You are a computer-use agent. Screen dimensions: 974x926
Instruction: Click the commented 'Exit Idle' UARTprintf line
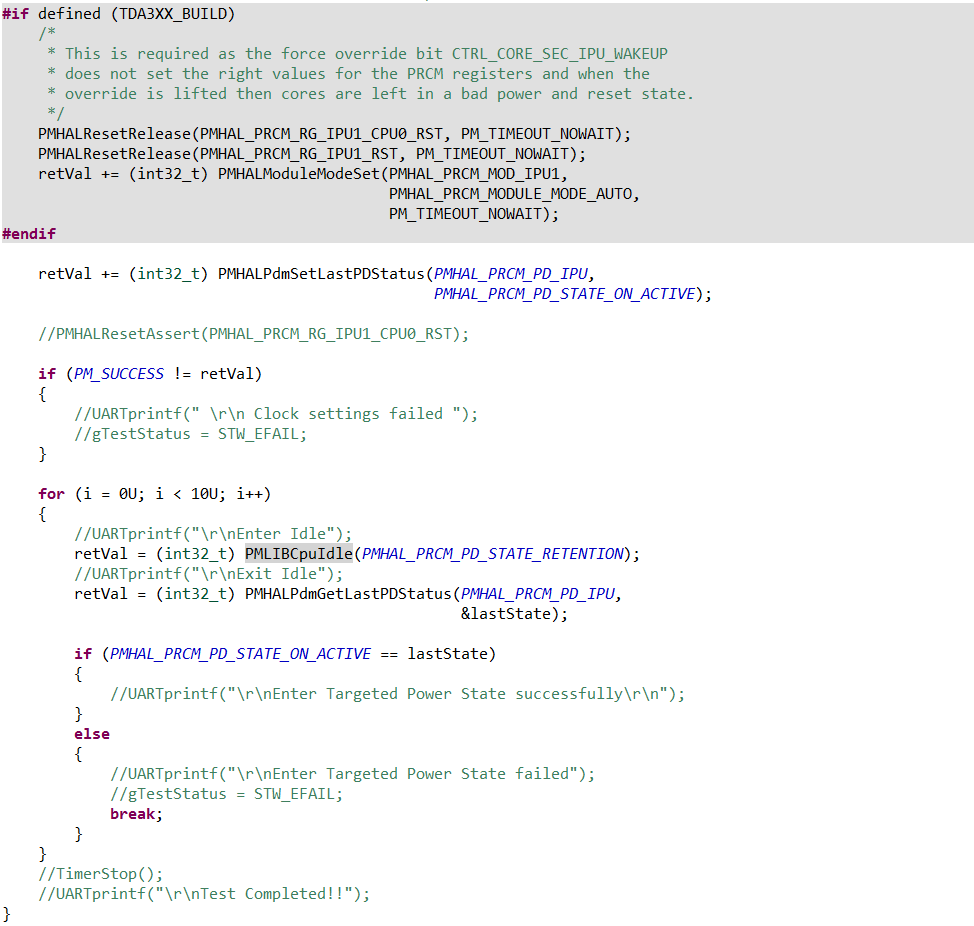click(x=209, y=573)
